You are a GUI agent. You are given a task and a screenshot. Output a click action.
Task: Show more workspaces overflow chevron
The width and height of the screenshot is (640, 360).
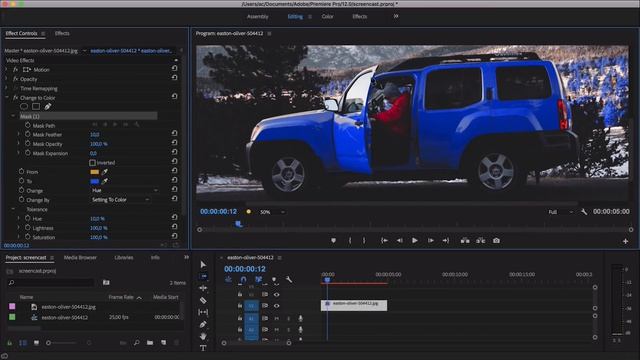point(396,16)
